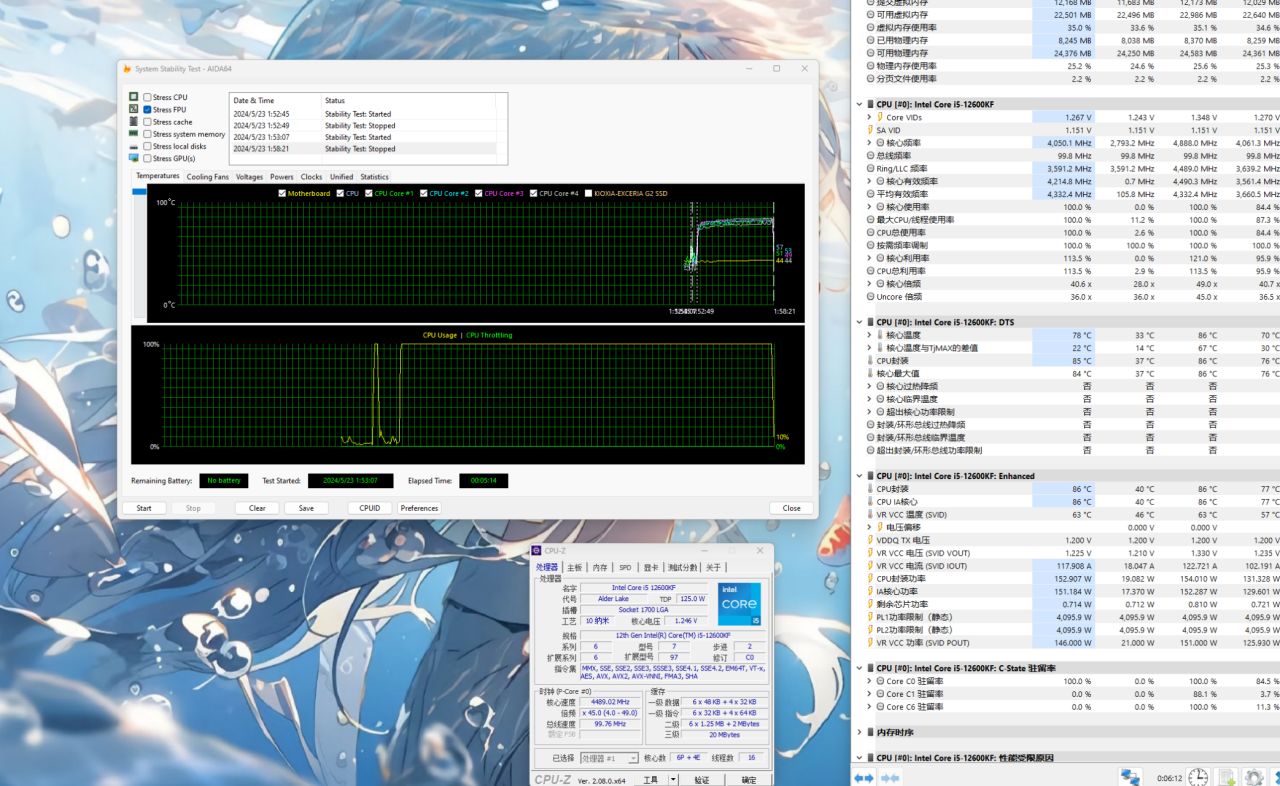Enable Stress local disks option
This screenshot has height=786, width=1280.
pos(147,146)
